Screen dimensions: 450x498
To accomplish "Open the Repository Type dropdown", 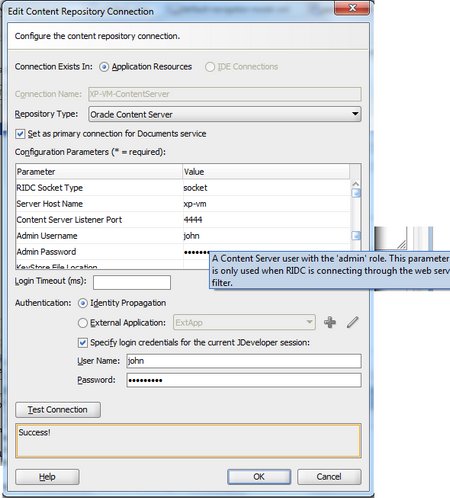I will 225,114.
